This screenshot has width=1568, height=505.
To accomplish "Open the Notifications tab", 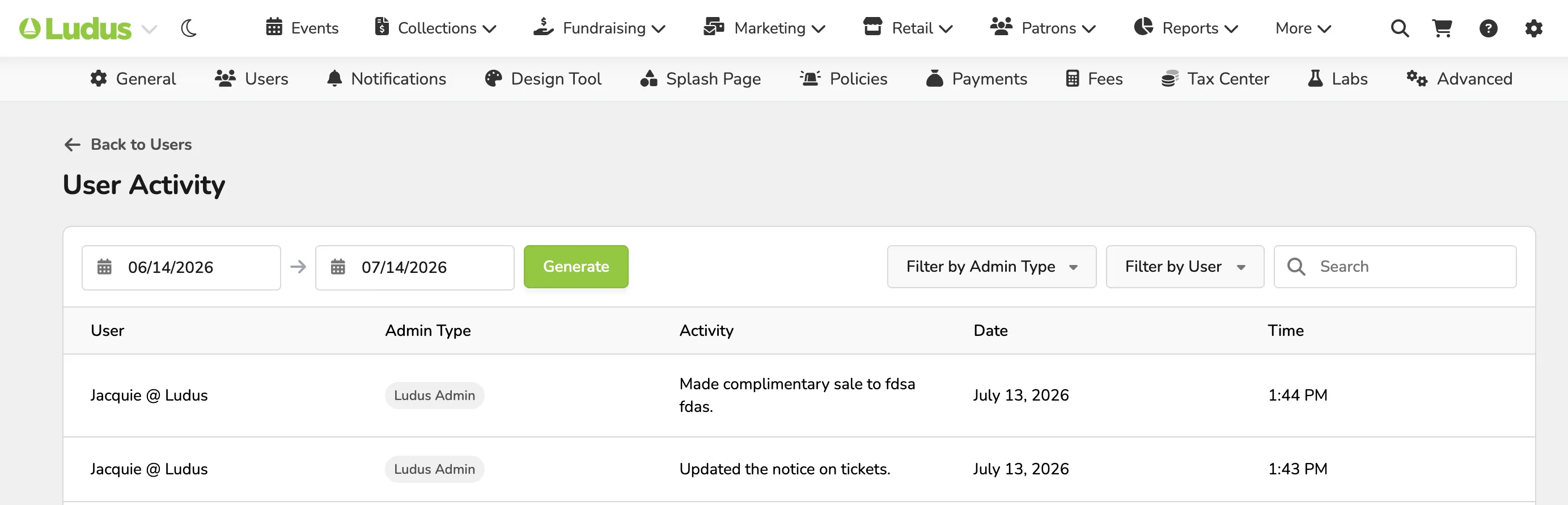I will tap(387, 78).
